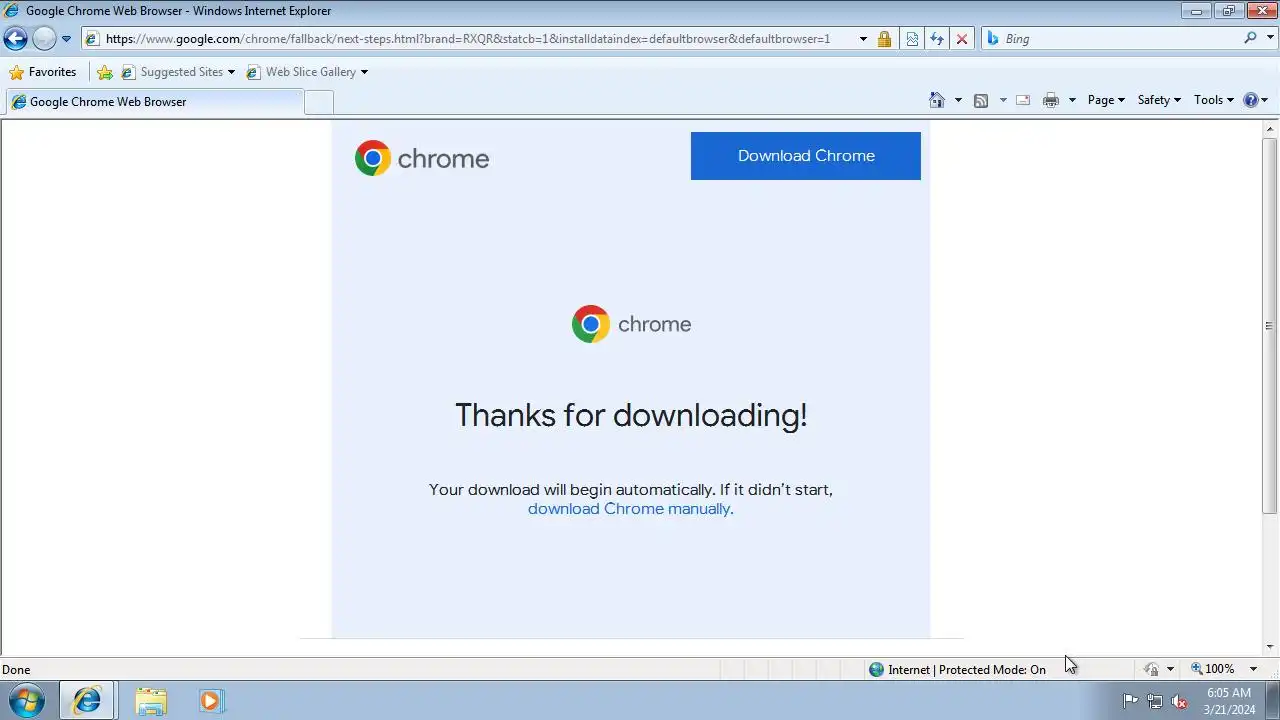Open a new tab
The image size is (1280, 720).
(318, 102)
